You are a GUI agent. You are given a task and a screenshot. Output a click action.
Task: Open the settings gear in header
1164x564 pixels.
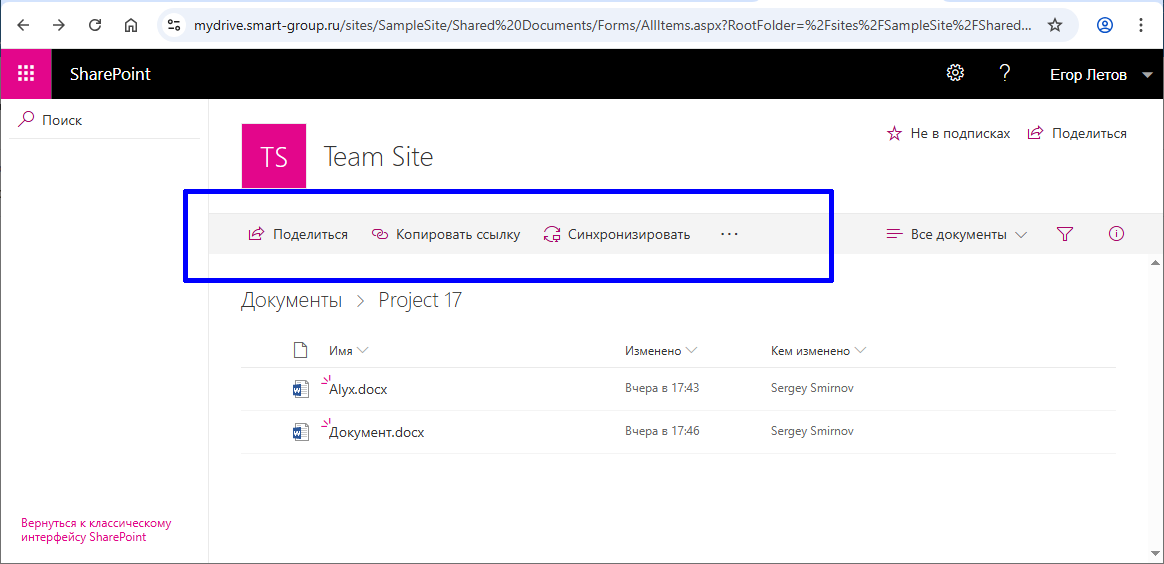pos(955,73)
